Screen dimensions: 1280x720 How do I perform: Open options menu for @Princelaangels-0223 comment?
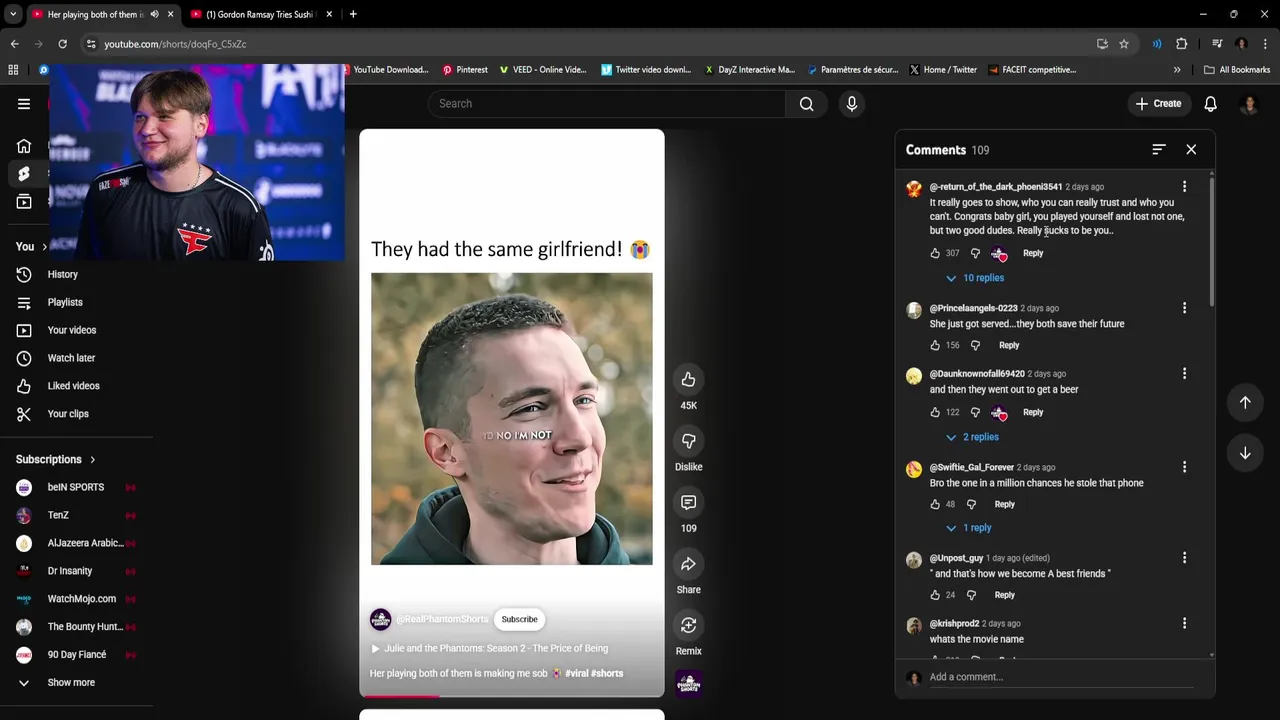1184,308
